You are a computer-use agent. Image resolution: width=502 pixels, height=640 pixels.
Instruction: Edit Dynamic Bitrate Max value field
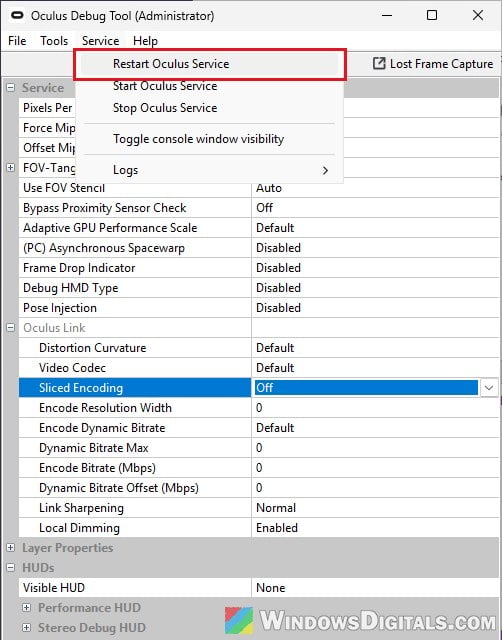pyautogui.click(x=375, y=448)
